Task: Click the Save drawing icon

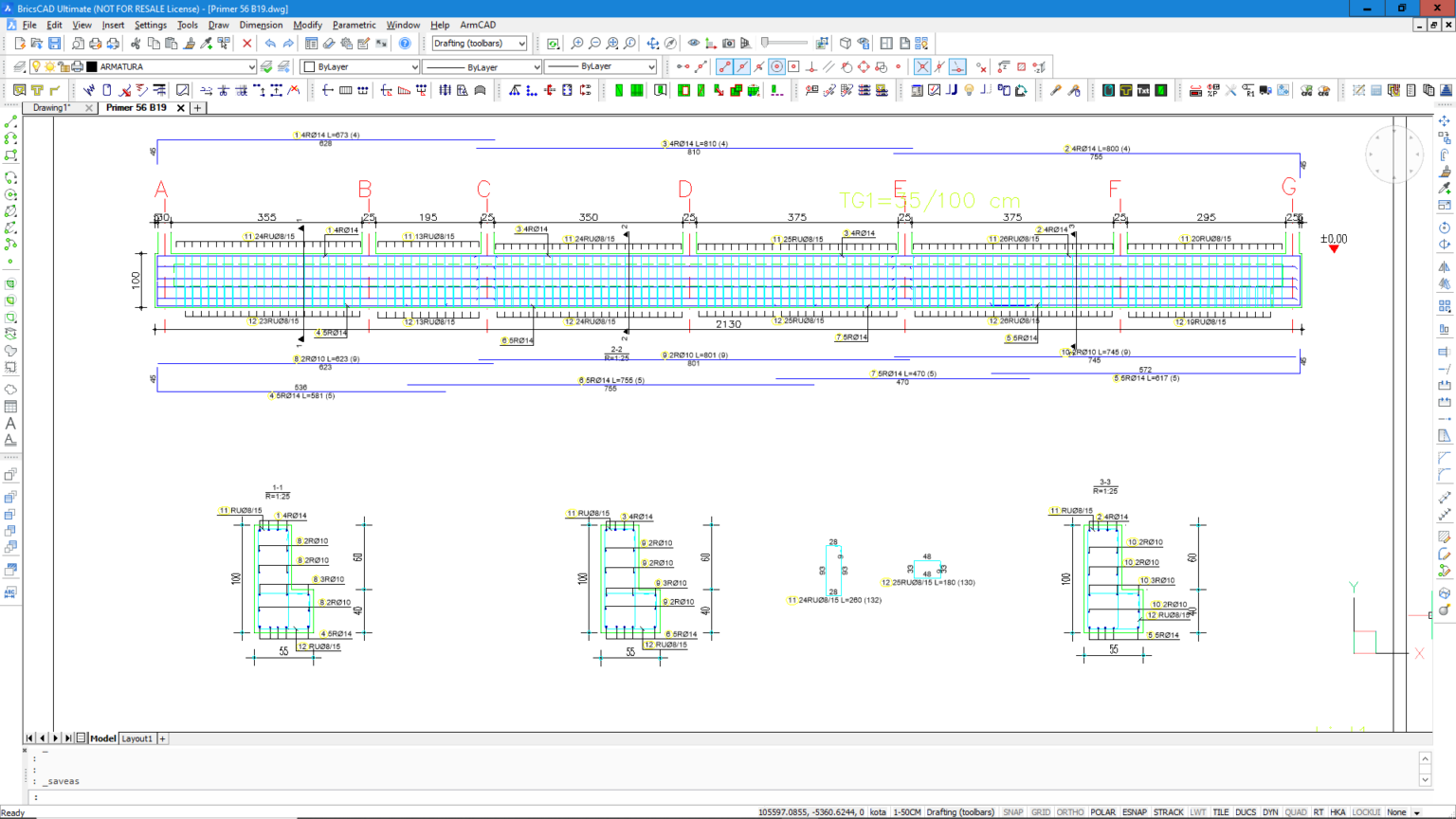Action: tap(54, 44)
